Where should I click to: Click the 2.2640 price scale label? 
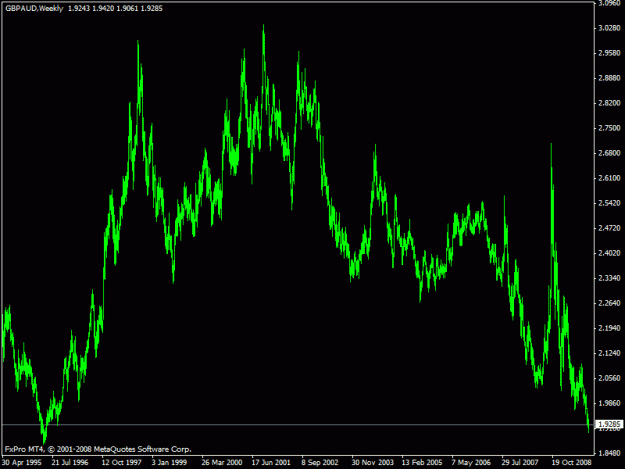pyautogui.click(x=609, y=303)
